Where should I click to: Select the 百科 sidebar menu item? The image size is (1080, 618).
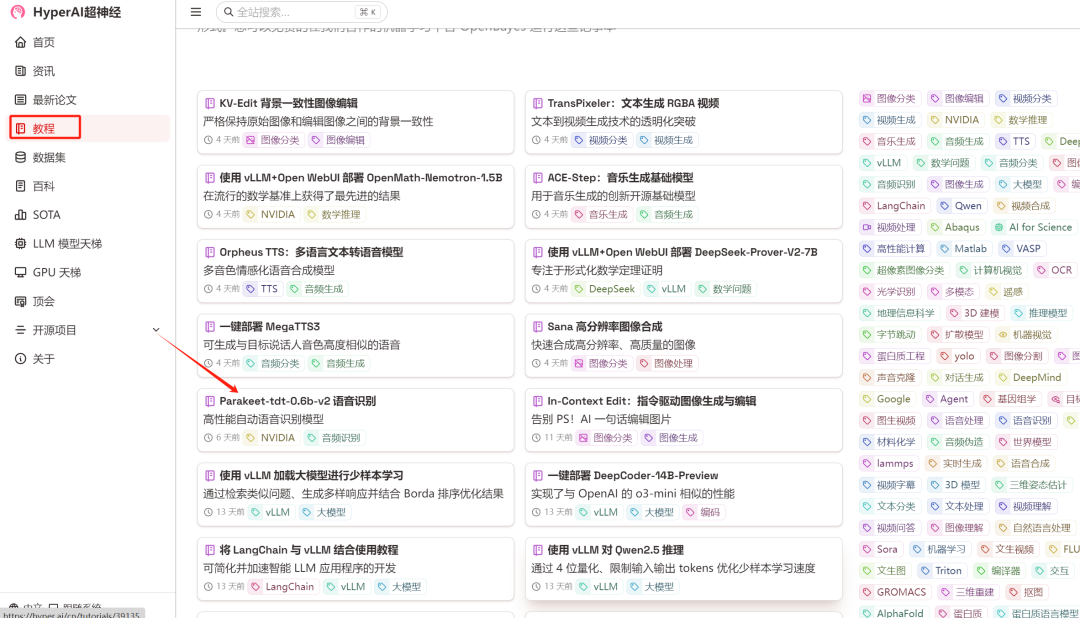[x=43, y=186]
